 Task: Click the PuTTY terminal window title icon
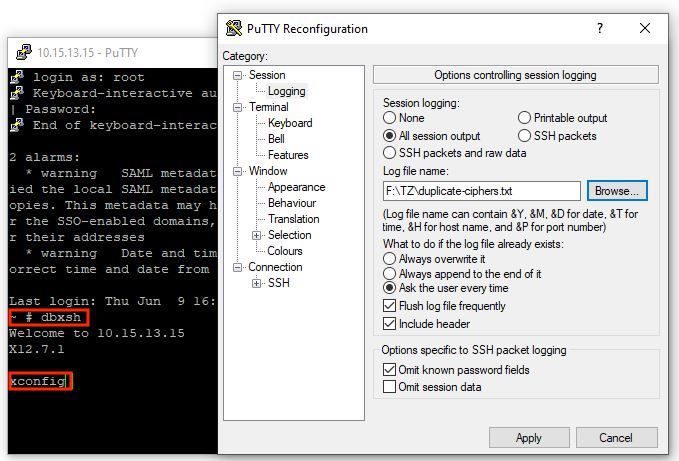(x=20, y=53)
